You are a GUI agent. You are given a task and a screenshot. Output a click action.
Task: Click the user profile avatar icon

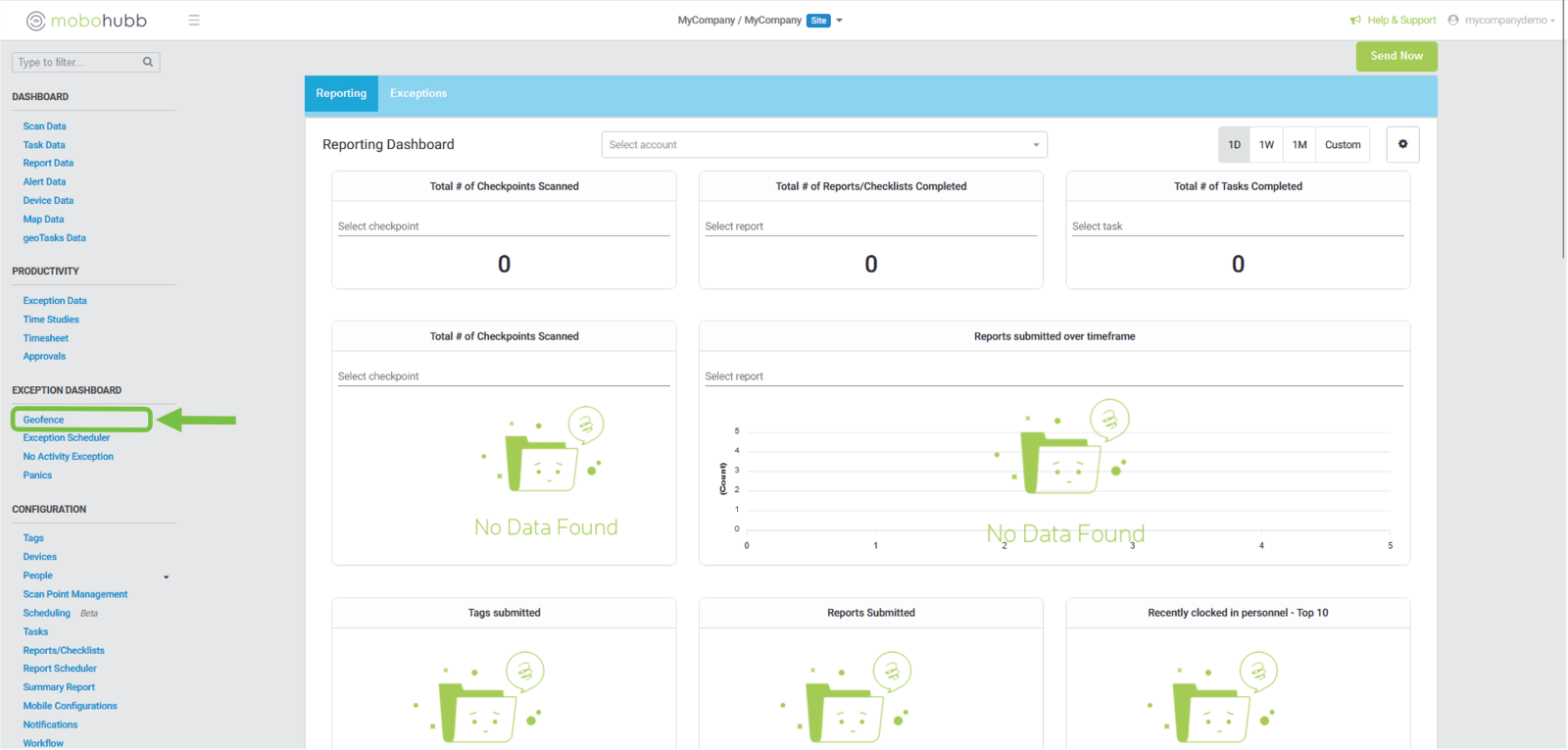1453,21
